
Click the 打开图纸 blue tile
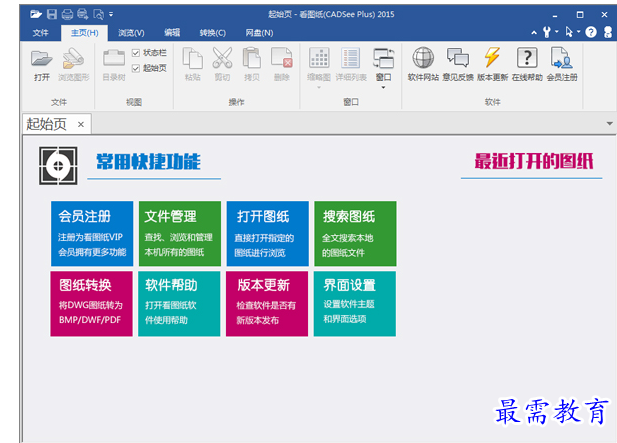268,234
